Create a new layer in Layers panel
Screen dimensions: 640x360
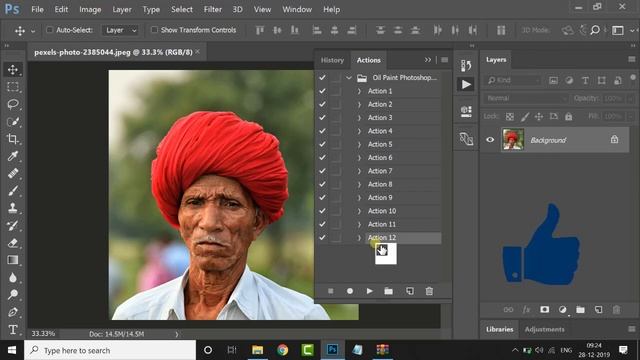click(598, 310)
